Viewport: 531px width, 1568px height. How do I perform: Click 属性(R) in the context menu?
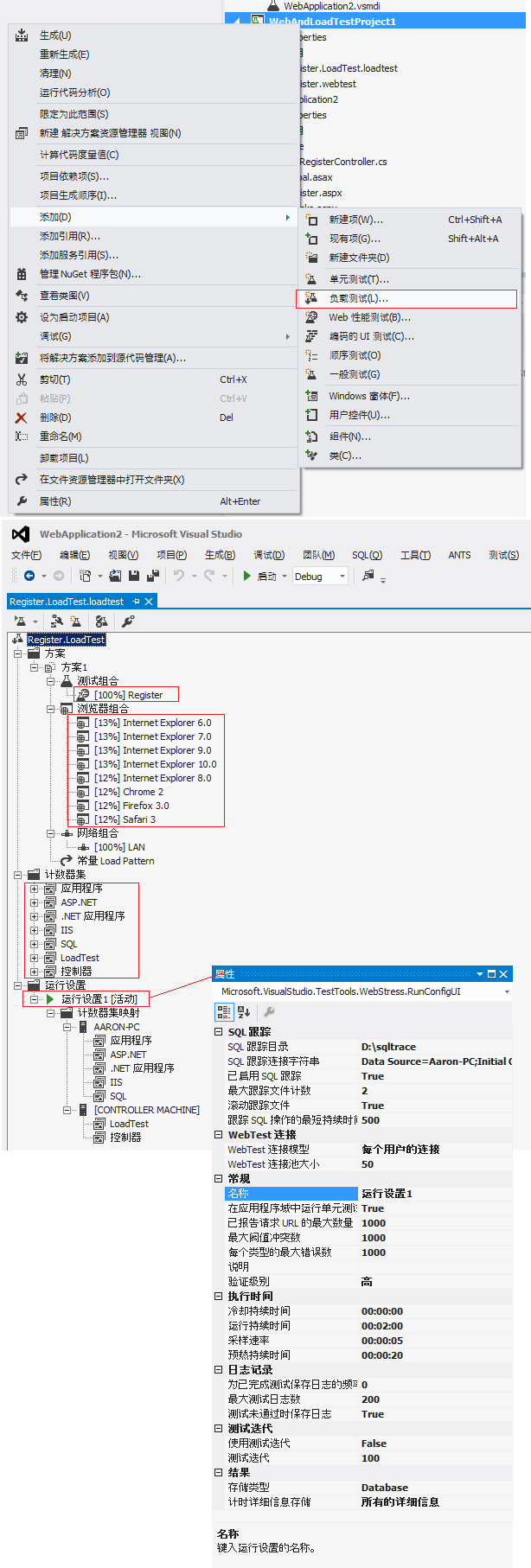coord(154,501)
